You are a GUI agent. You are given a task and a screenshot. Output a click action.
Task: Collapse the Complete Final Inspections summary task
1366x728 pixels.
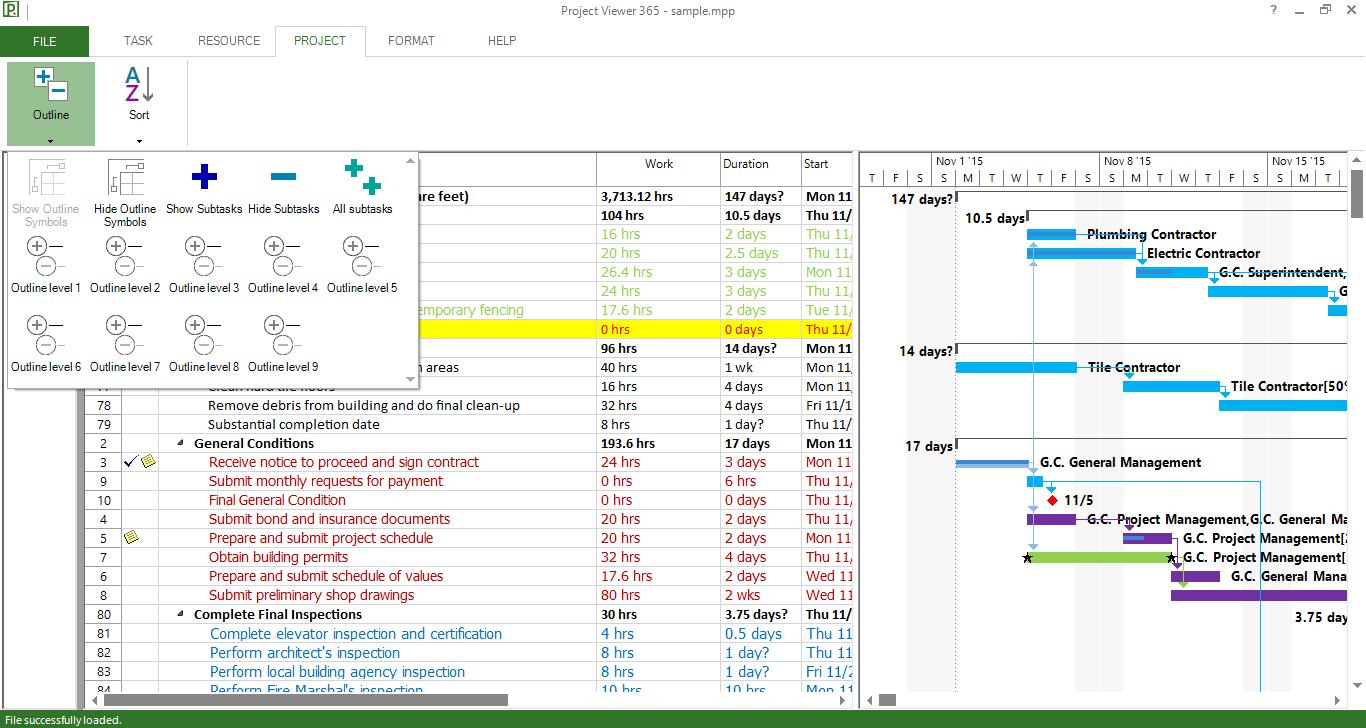[x=181, y=615]
